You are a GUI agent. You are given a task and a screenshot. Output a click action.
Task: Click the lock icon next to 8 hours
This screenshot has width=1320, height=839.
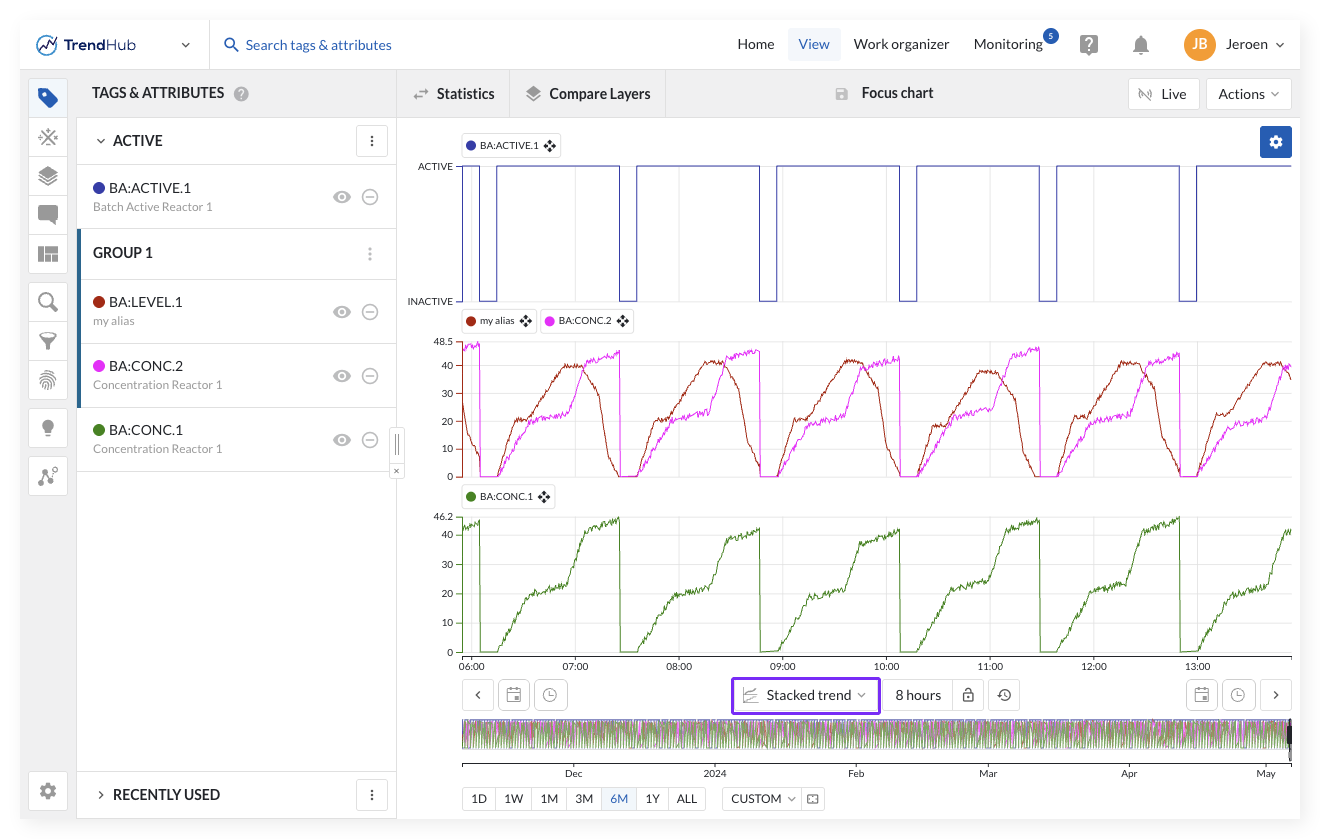tap(967, 695)
